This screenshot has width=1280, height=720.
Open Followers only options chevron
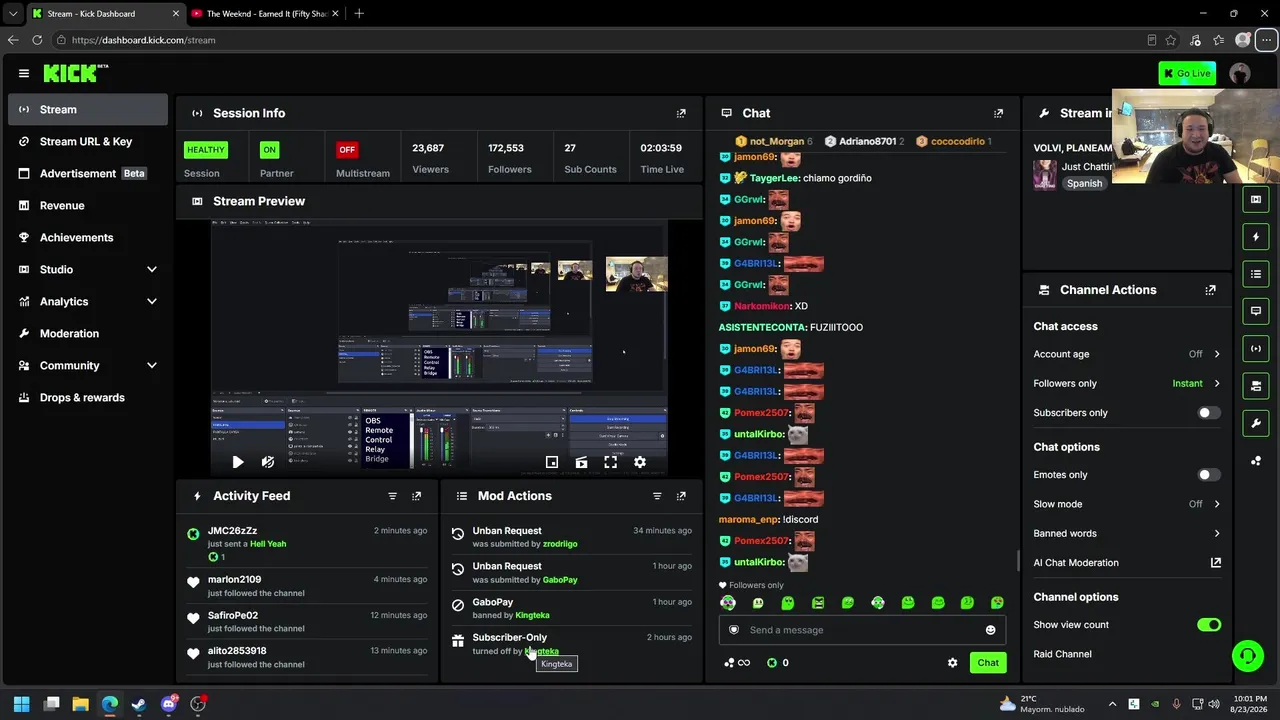pos(1217,383)
